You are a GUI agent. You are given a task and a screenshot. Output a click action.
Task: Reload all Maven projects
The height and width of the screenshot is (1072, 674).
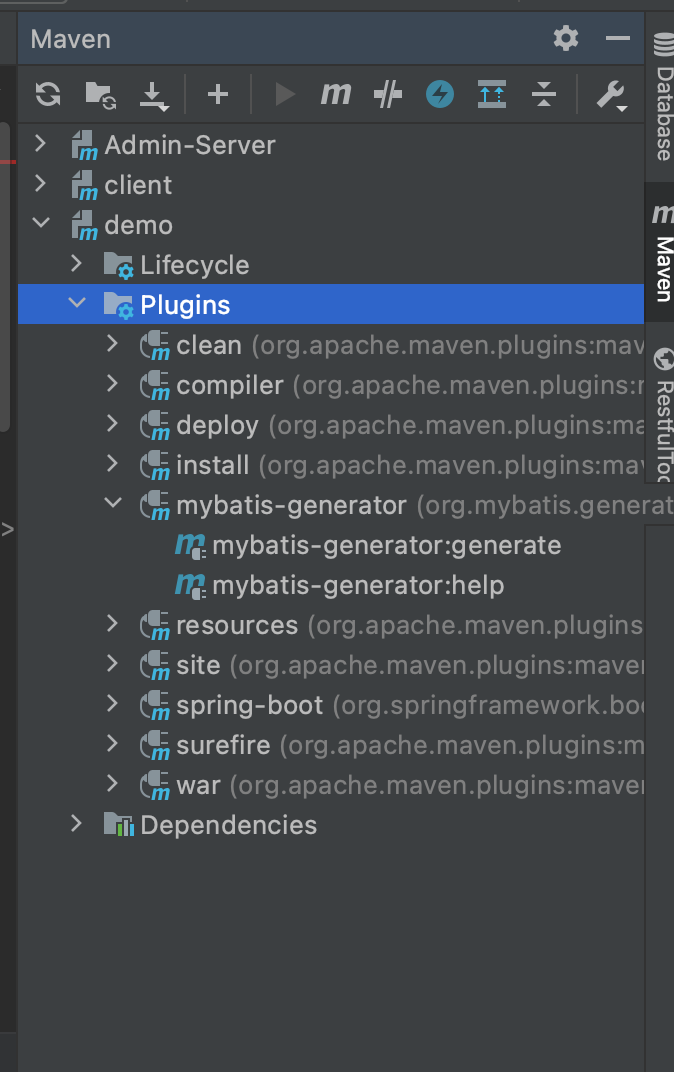tap(48, 94)
